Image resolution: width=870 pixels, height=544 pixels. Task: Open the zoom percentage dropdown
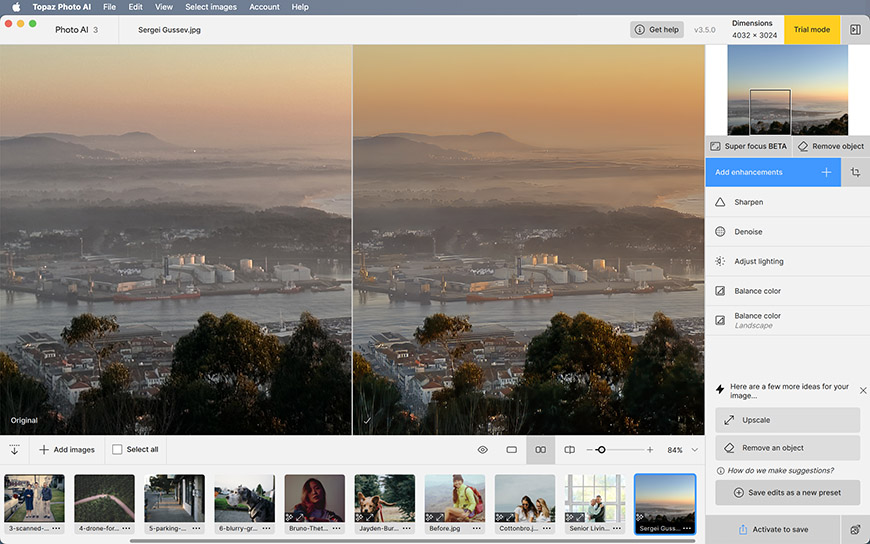694,450
